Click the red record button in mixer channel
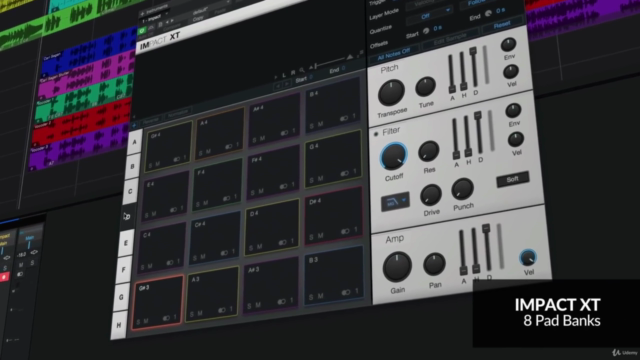640x360 pixels. tap(4, 278)
